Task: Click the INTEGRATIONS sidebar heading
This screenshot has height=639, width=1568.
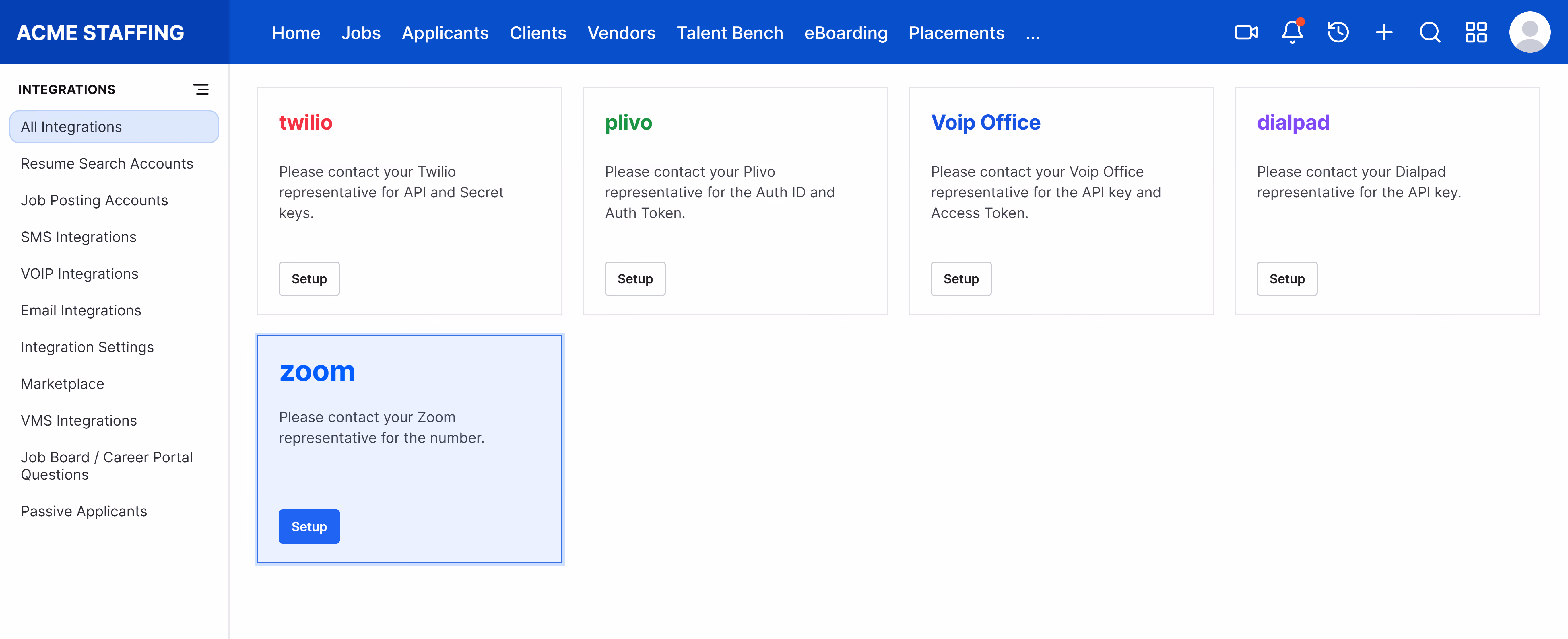Action: pos(66,89)
